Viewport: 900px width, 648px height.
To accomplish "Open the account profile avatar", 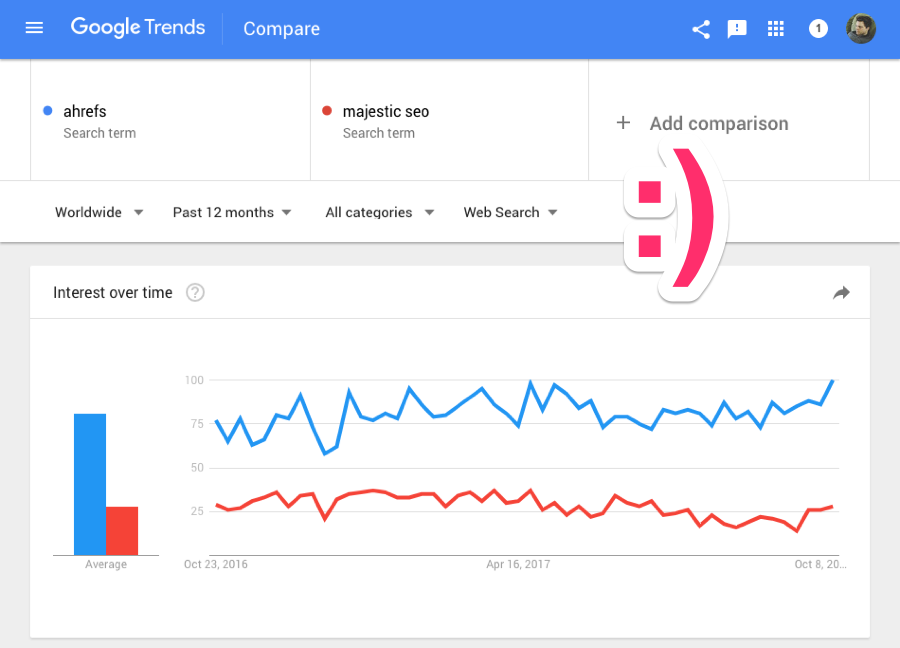I will pyautogui.click(x=860, y=29).
